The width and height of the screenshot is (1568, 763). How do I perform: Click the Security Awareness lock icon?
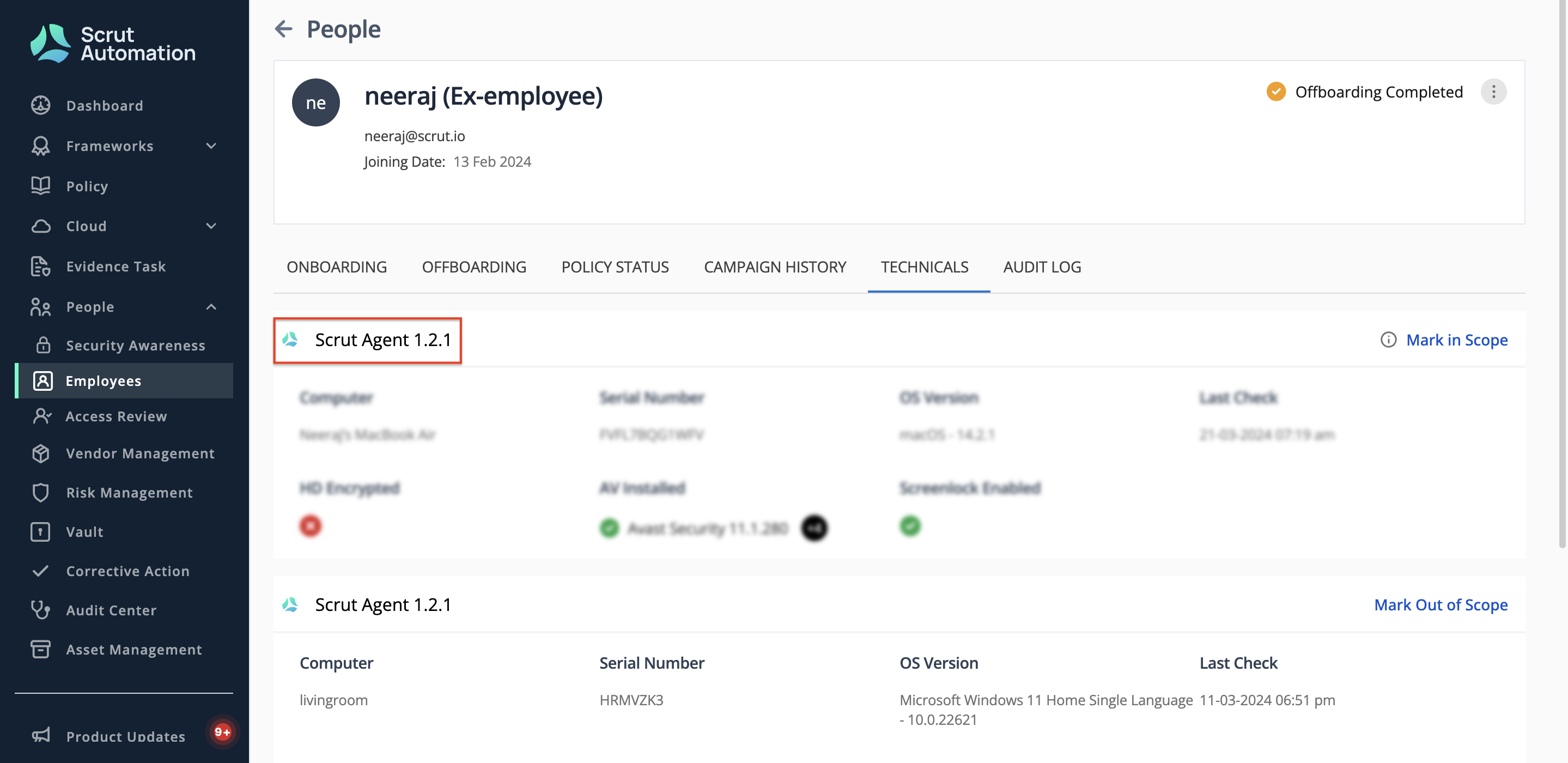43,346
